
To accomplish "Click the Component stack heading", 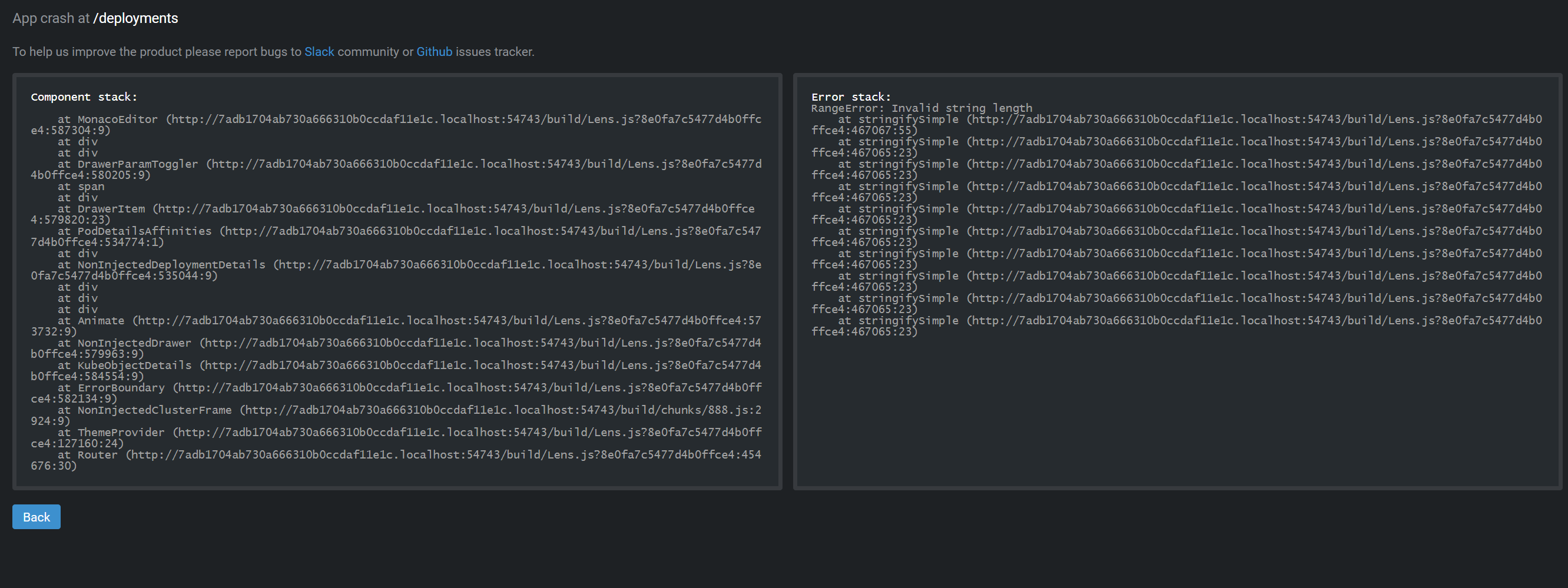I will pyautogui.click(x=84, y=96).
